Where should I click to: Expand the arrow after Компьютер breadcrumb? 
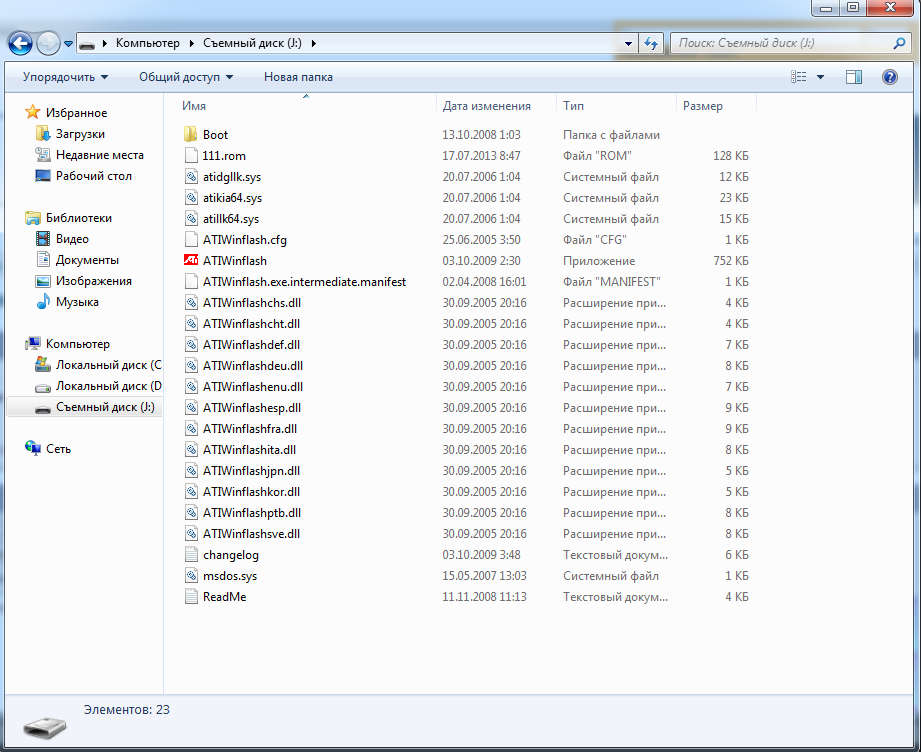pos(191,43)
